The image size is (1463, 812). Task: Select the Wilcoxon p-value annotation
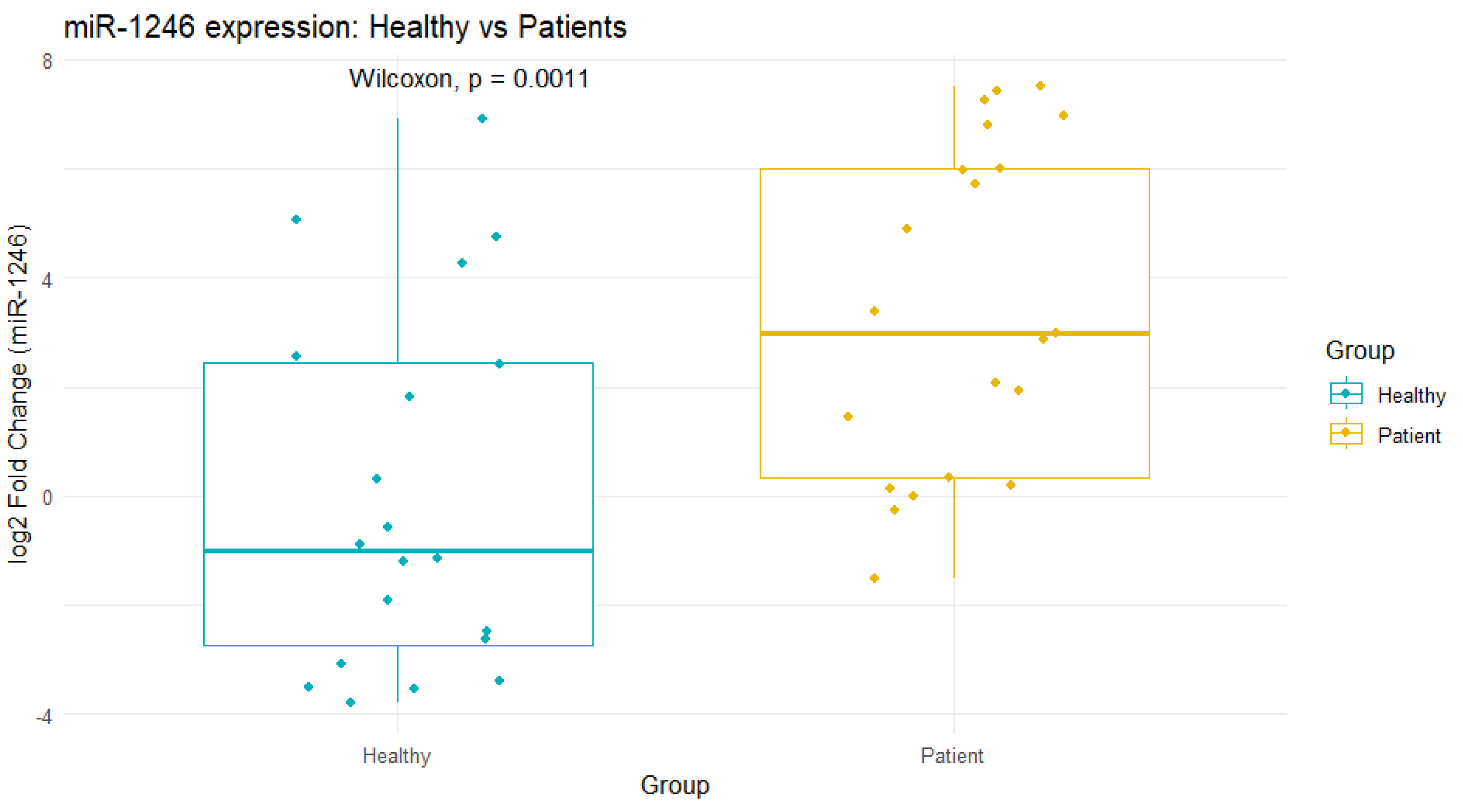[469, 78]
